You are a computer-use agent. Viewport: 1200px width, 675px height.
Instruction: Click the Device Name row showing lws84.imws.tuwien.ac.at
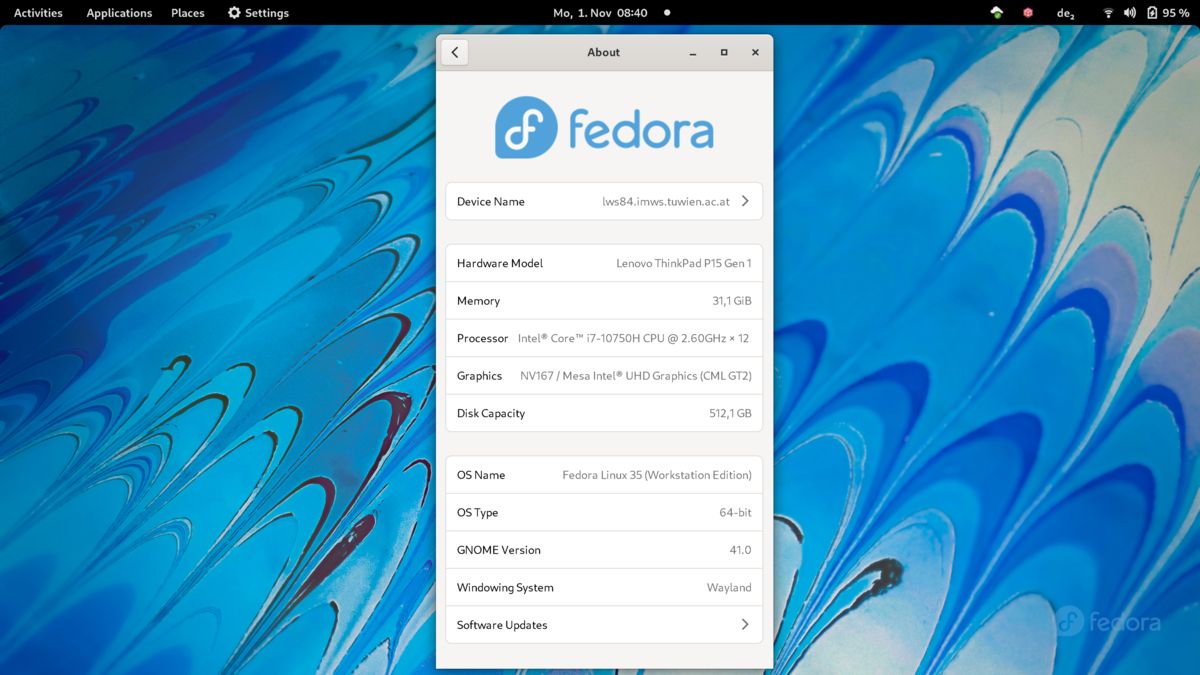[x=600, y=200]
